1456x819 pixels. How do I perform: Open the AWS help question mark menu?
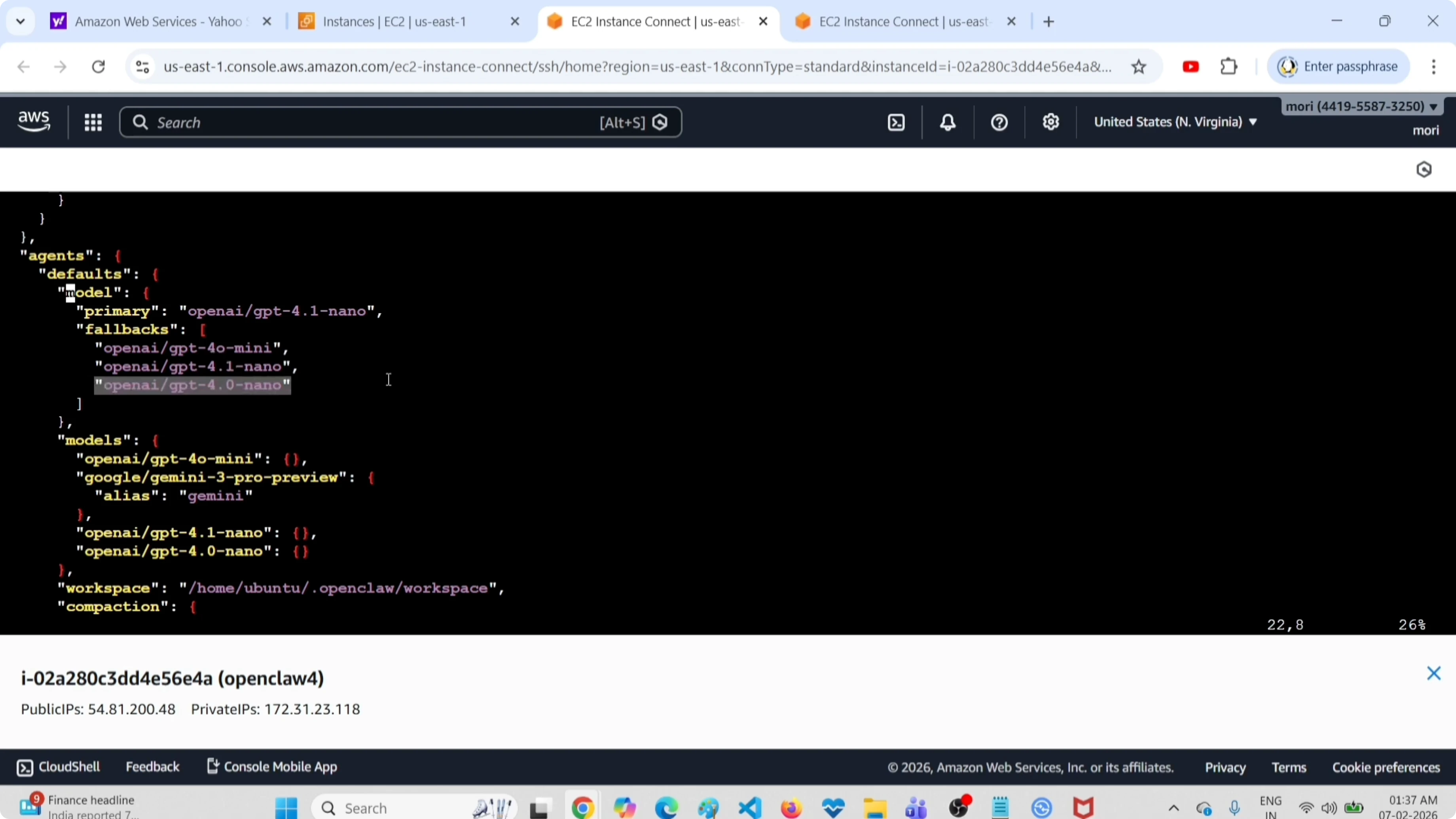coord(999,123)
